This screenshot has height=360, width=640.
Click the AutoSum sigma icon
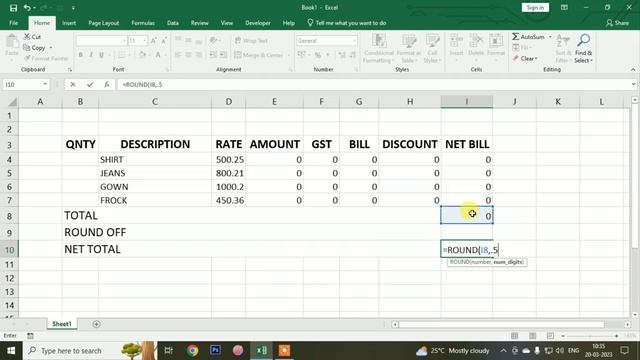[x=516, y=37]
